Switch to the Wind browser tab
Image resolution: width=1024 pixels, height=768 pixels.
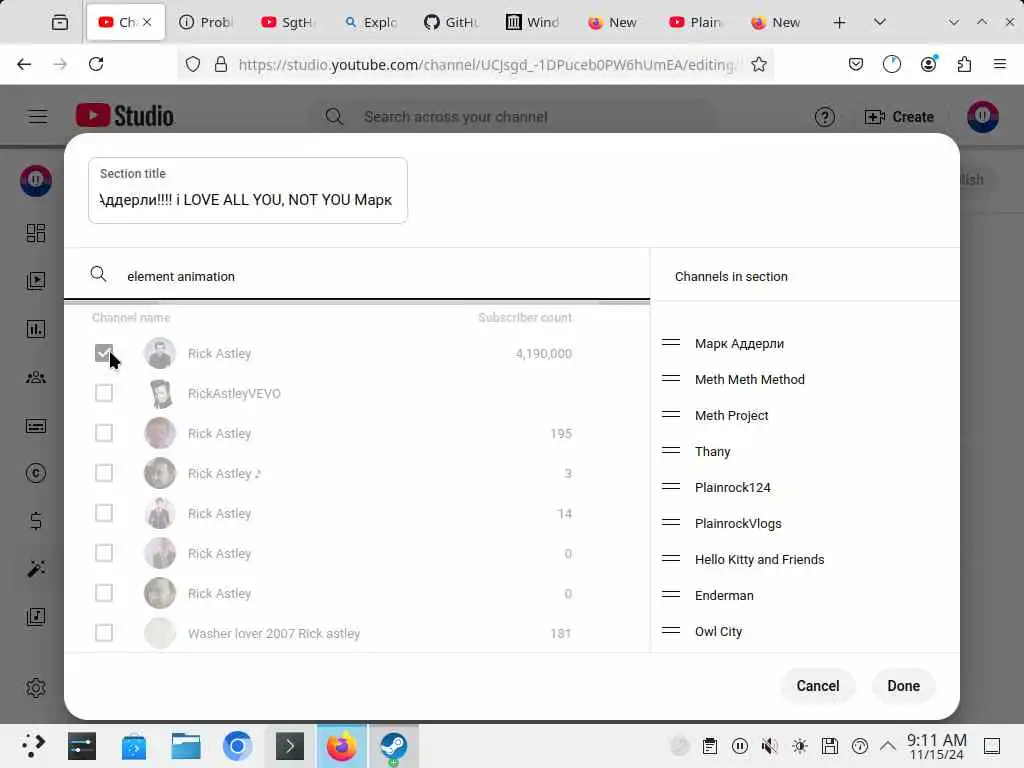coord(532,22)
